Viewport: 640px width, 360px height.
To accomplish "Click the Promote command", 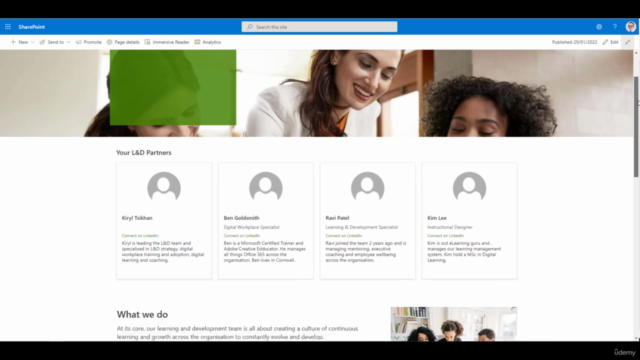I will point(89,42).
